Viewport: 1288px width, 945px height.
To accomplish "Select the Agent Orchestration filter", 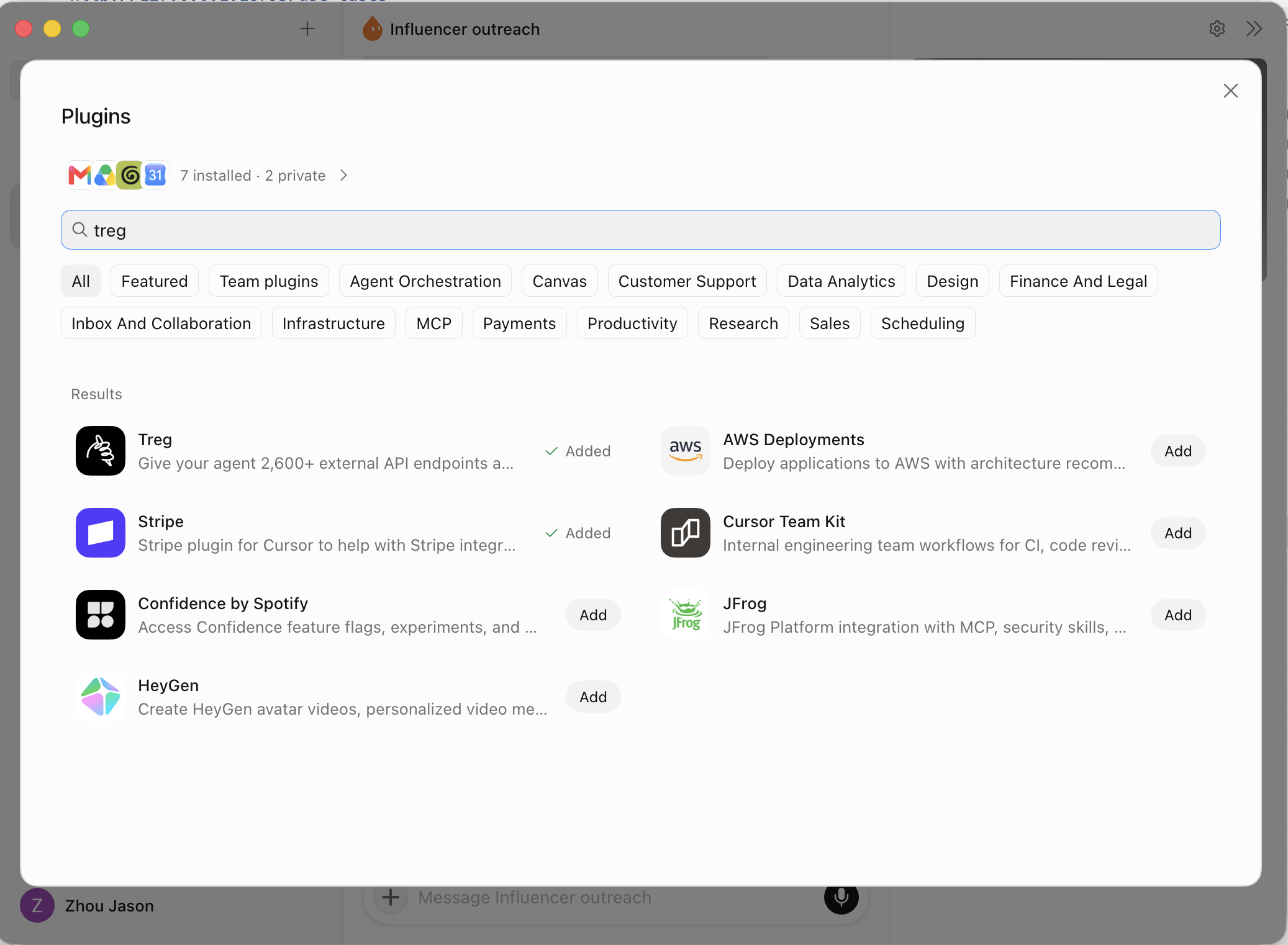I will tap(425, 281).
